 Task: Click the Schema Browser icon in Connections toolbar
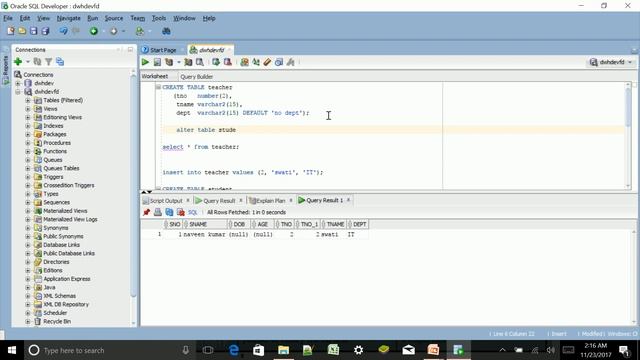tap(60, 62)
